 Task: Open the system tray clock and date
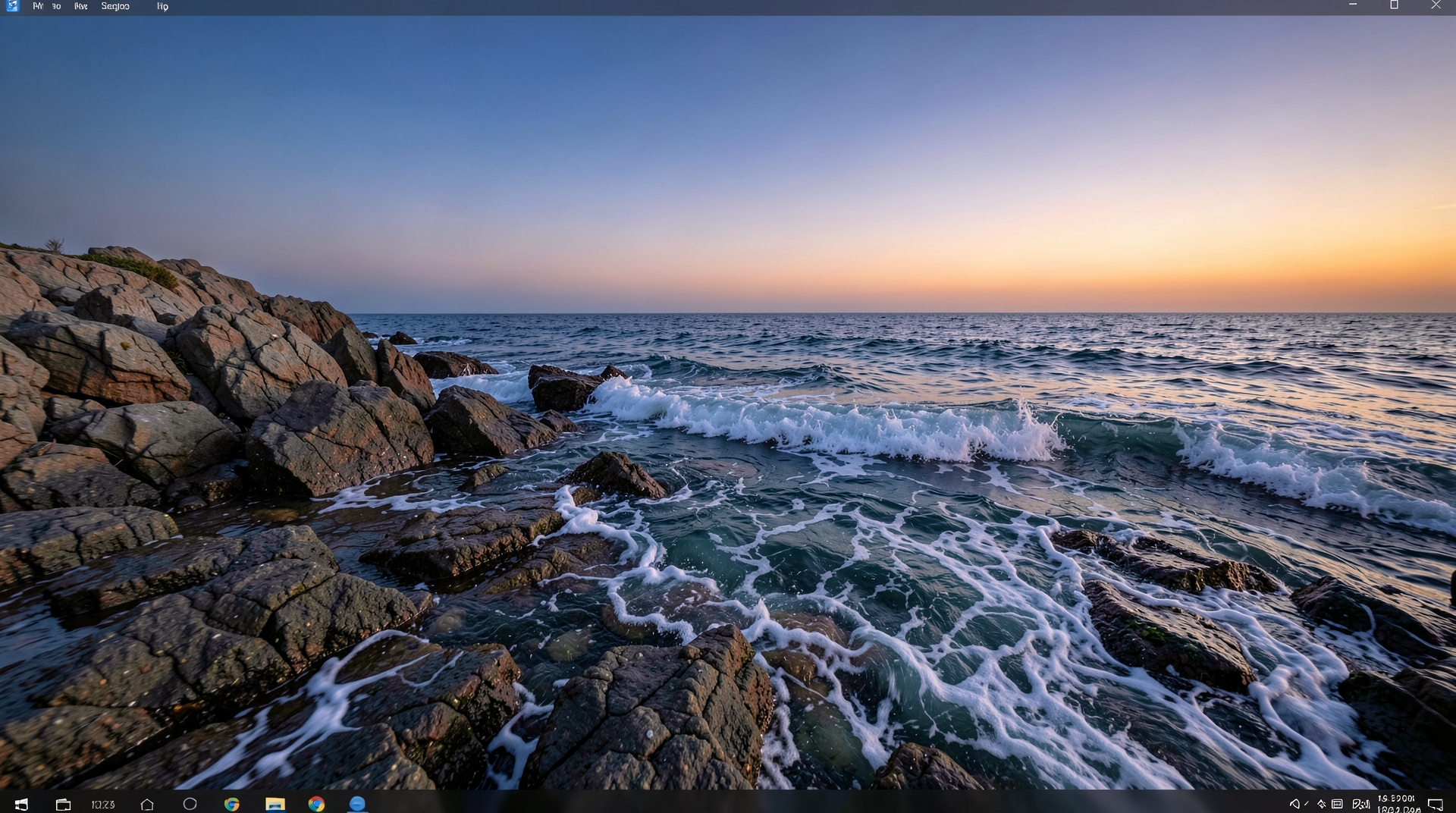click(1398, 804)
